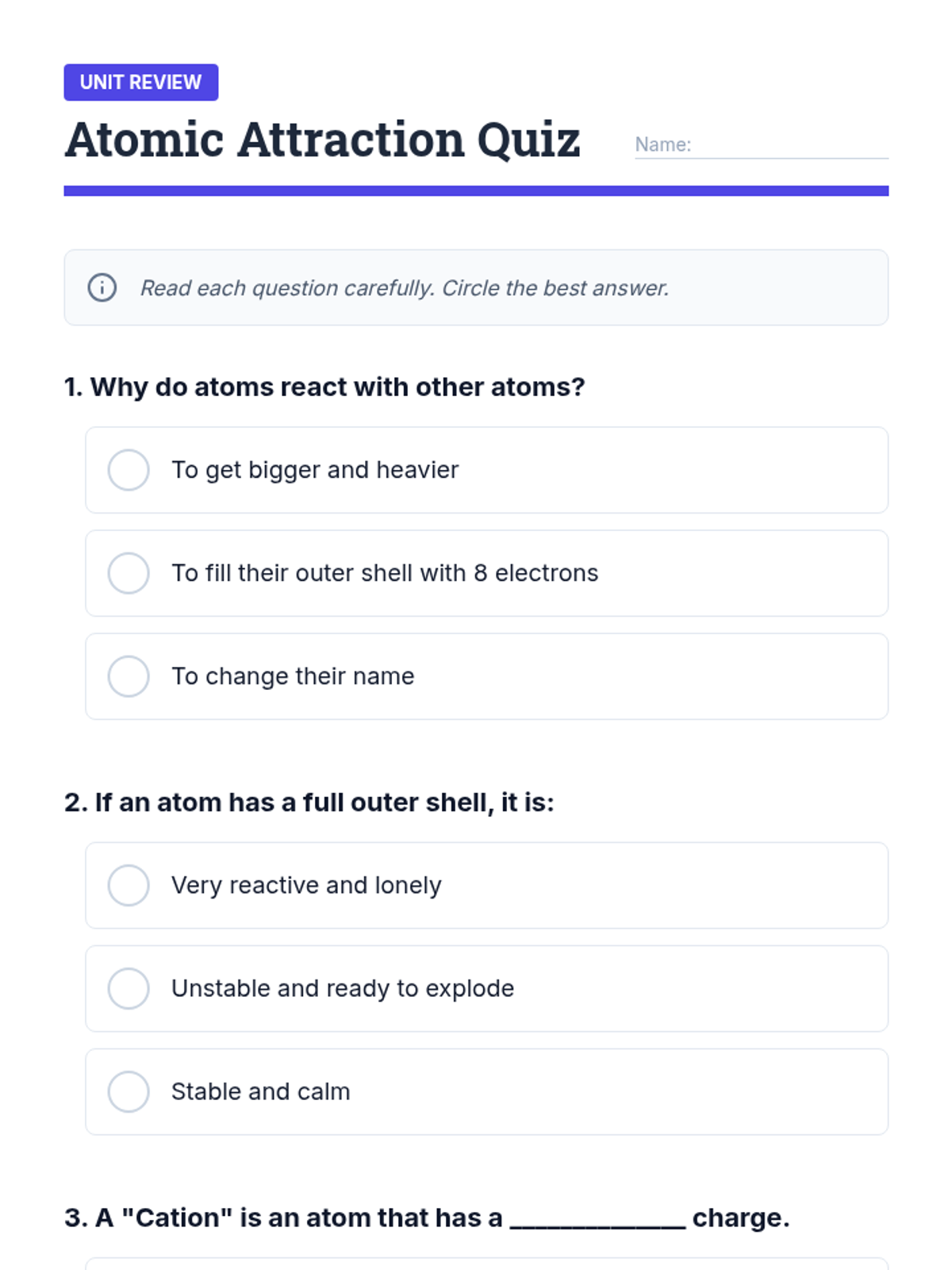Click the 'Very reactive and lonely' text
The height and width of the screenshot is (1270, 952).
tap(306, 885)
